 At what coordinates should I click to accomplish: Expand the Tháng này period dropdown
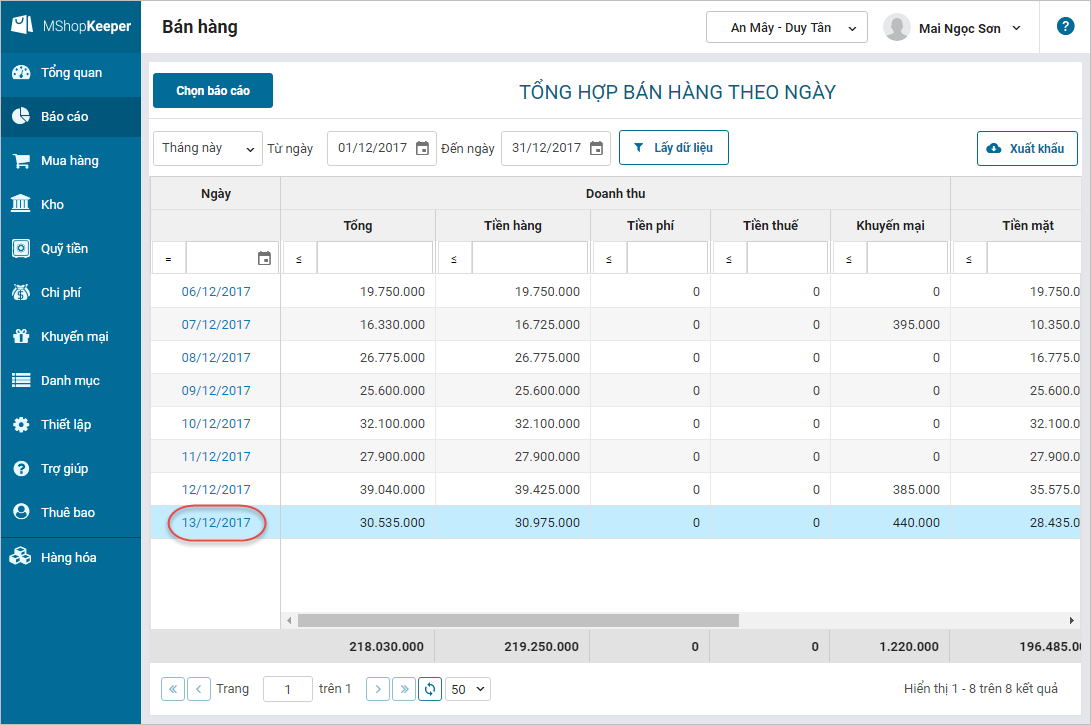pos(207,148)
